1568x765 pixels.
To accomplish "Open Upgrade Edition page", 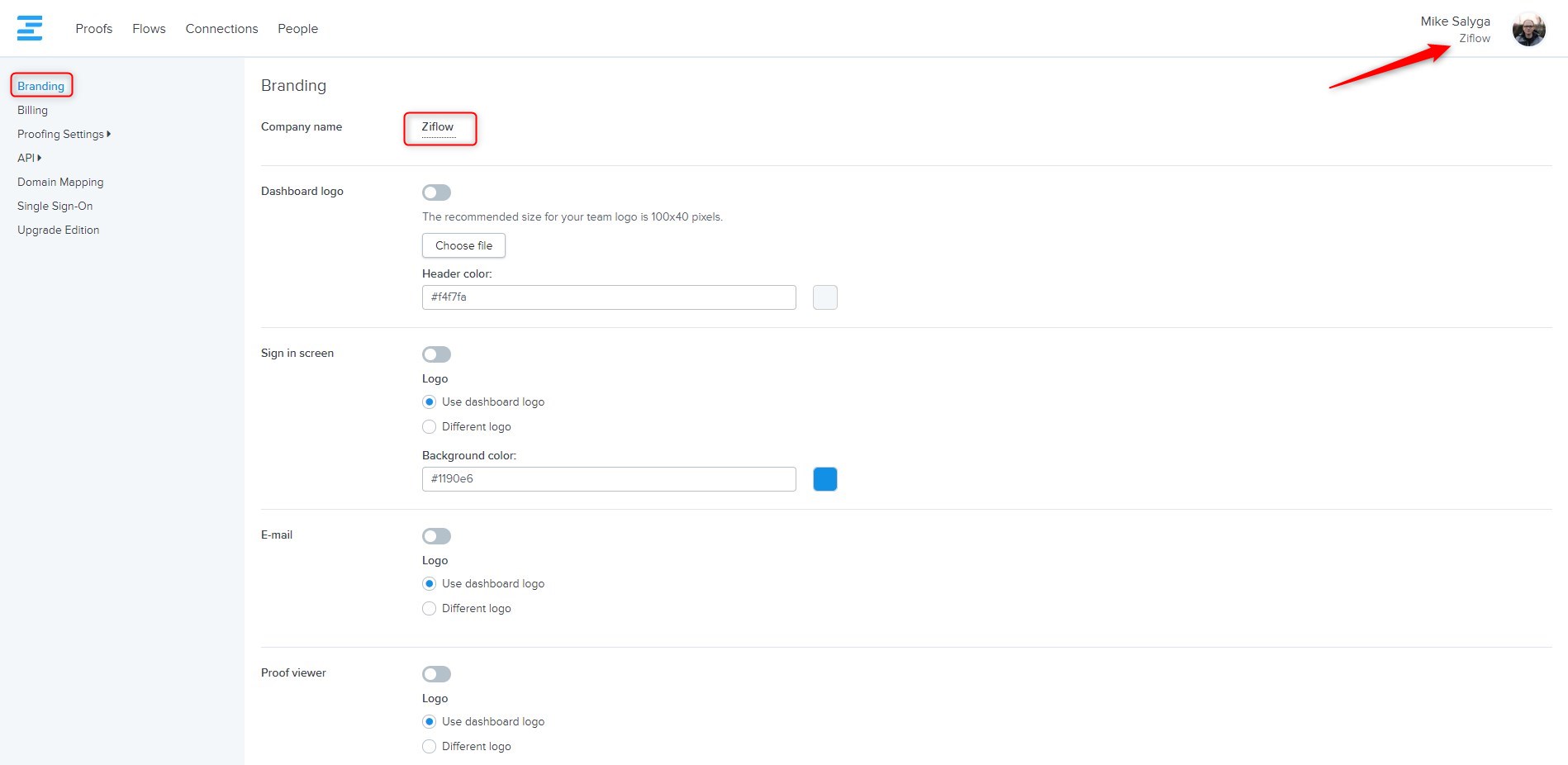I will (58, 230).
